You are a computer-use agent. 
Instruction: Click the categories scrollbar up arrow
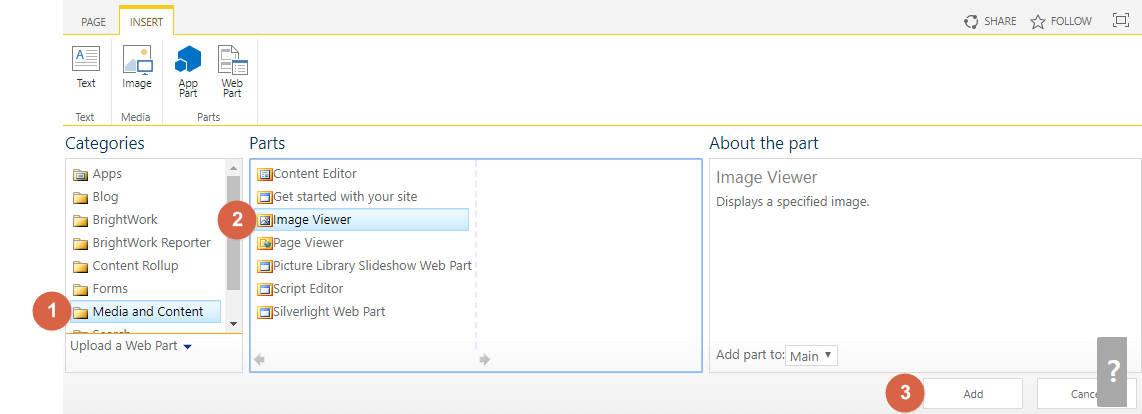pyautogui.click(x=233, y=167)
